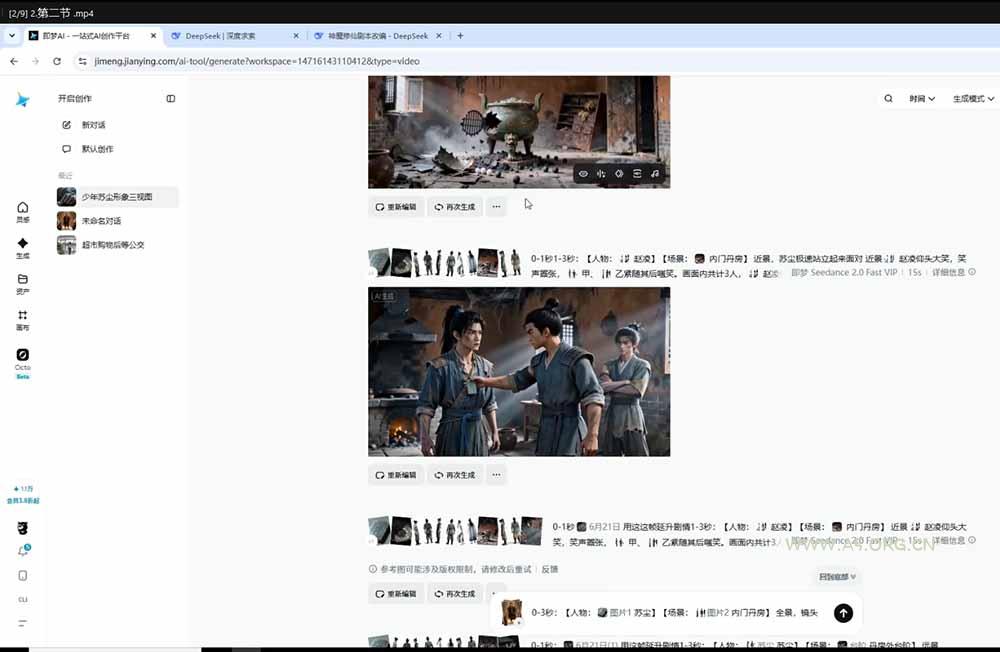
Task: Go to 灵感 home page icon
Action: point(22,212)
